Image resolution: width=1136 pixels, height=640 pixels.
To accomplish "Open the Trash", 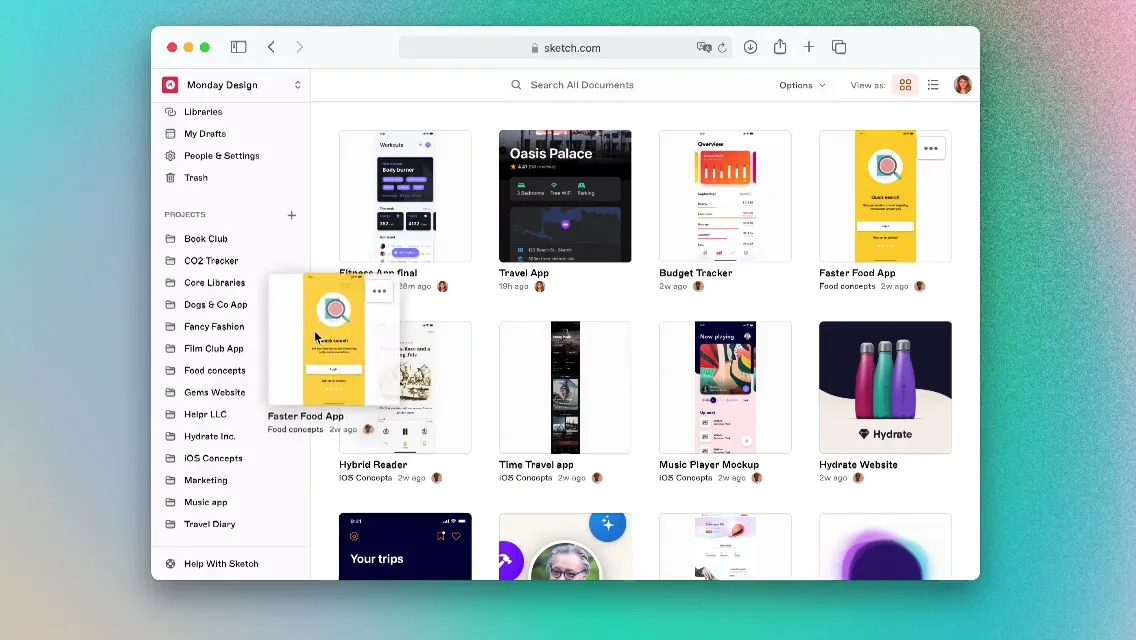I will 194,177.
